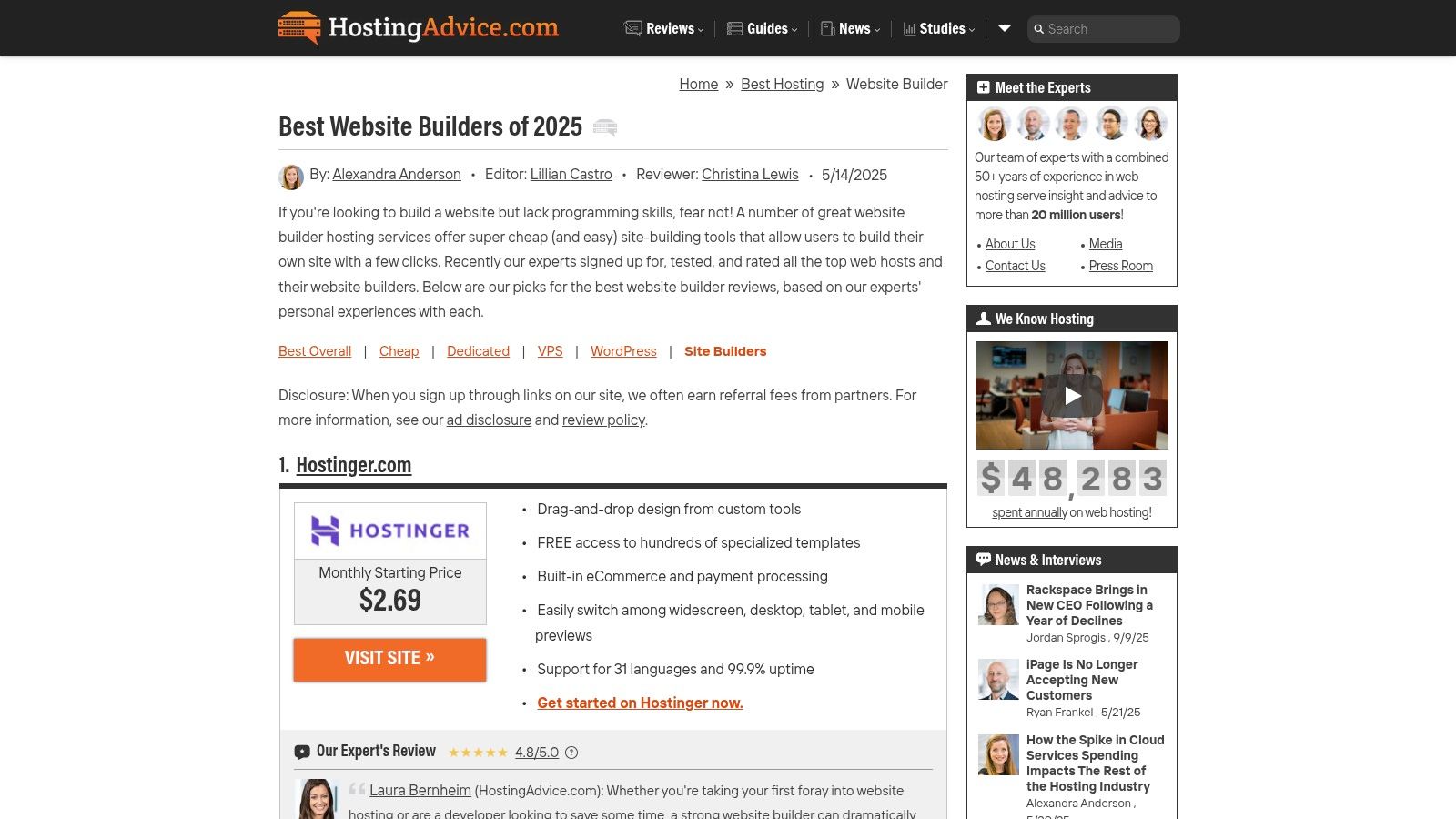Open Best Hosting breadcrumb link
1456x819 pixels.
(x=783, y=84)
